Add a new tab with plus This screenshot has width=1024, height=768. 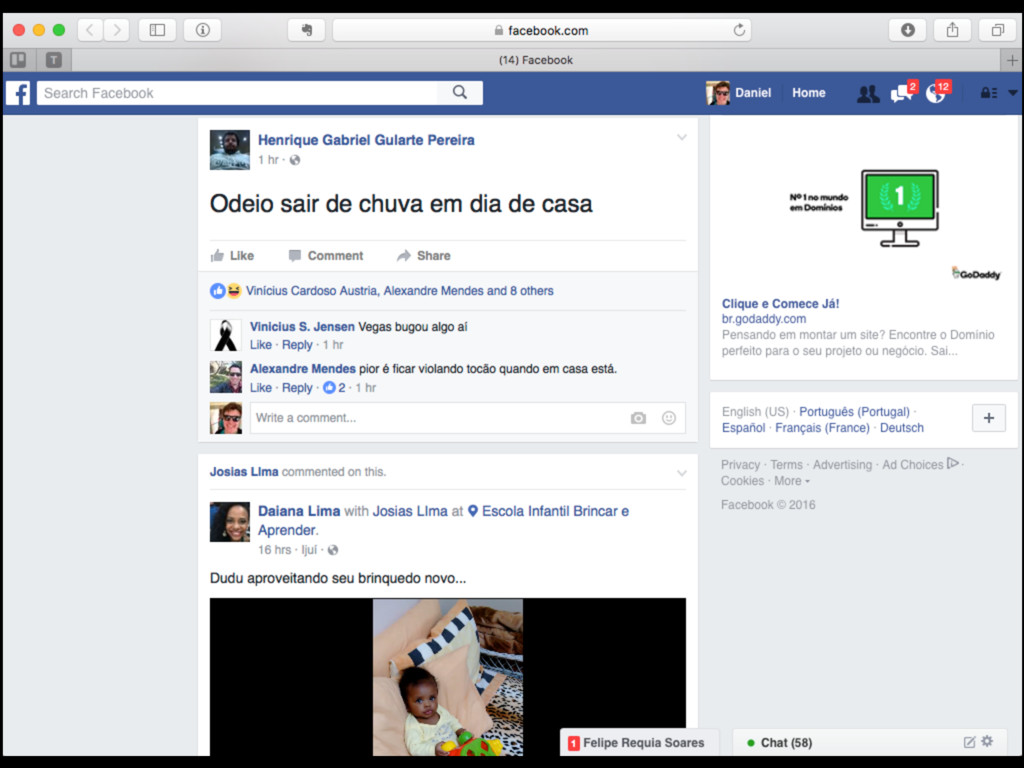(x=1012, y=60)
